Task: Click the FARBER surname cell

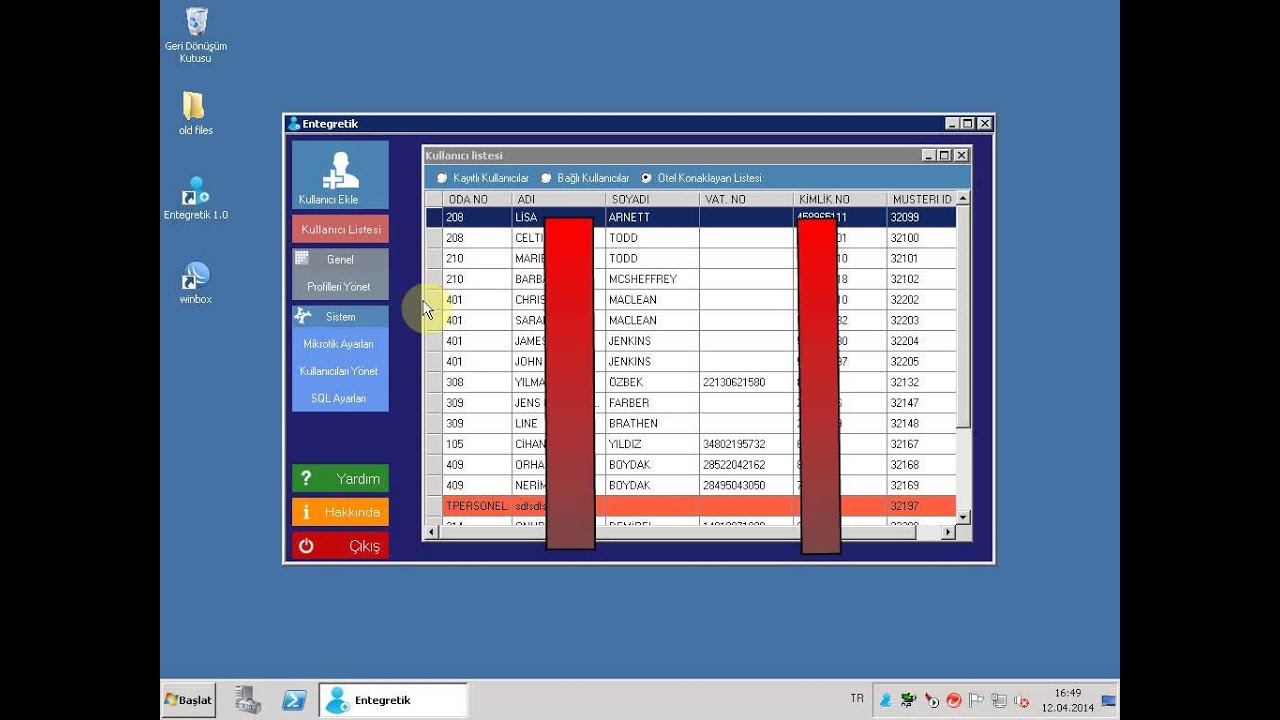Action: pyautogui.click(x=652, y=403)
